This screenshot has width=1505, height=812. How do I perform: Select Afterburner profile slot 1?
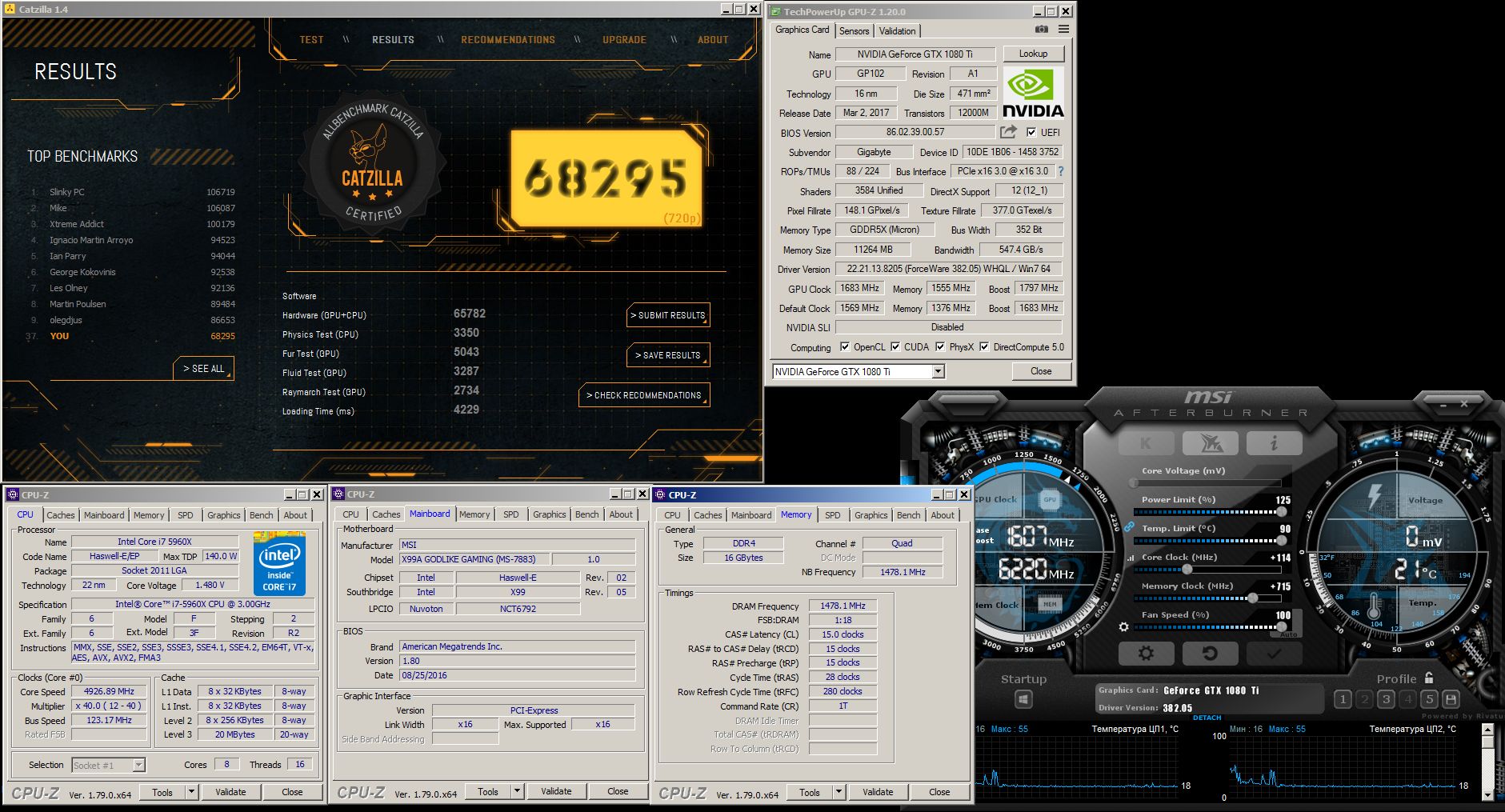pyautogui.click(x=1343, y=699)
